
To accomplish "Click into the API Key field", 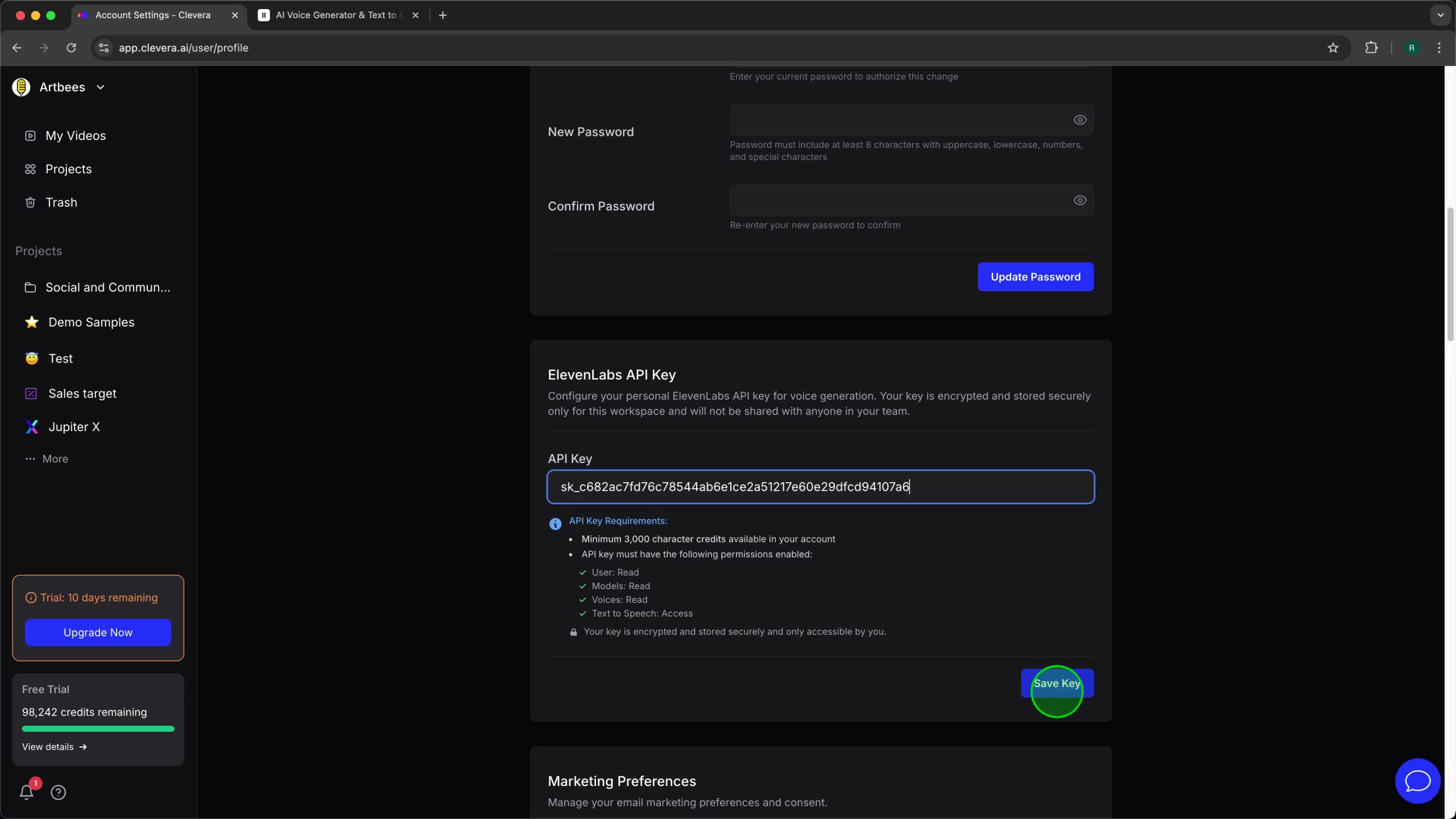I will [x=820, y=487].
